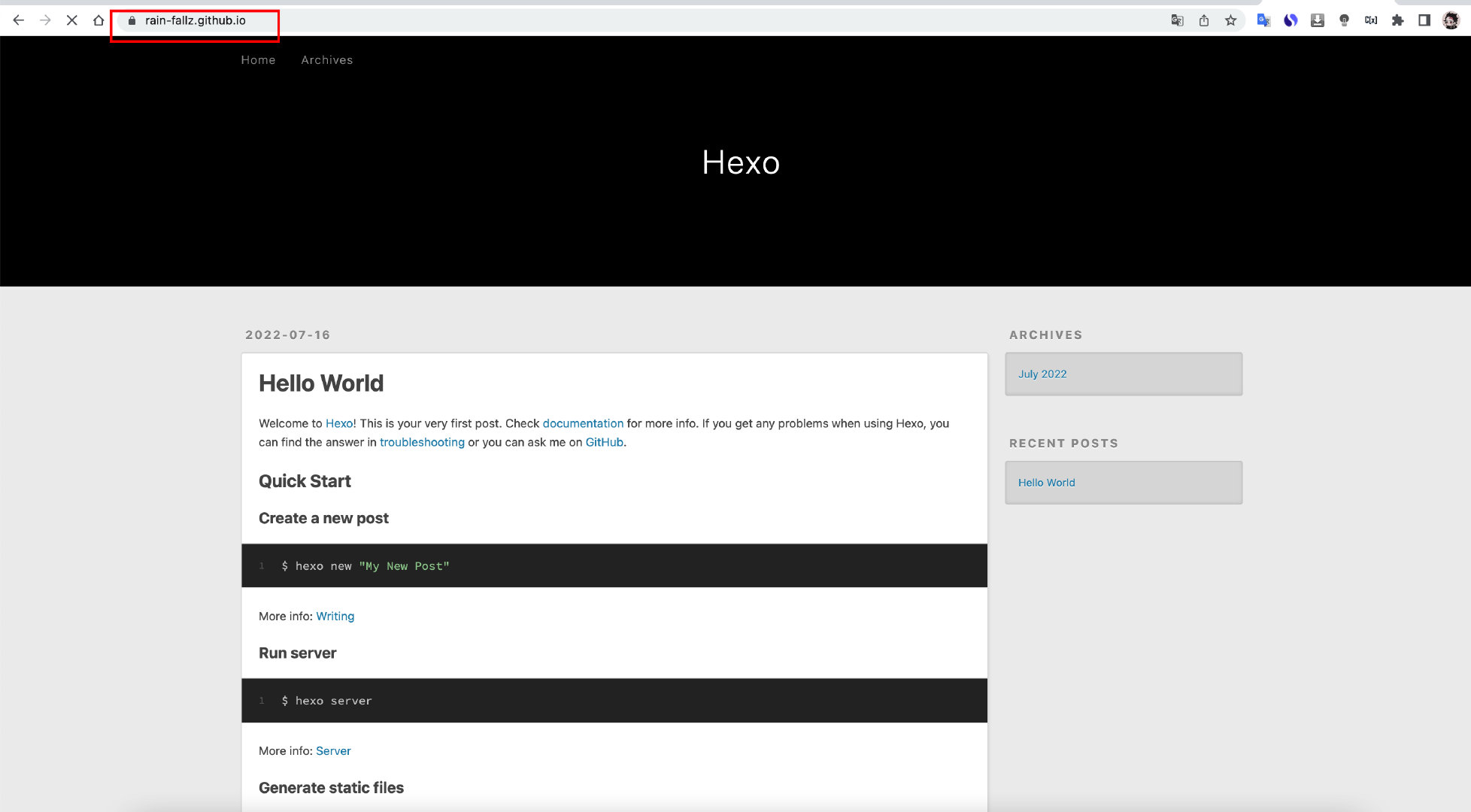The image size is (1471, 812).
Task: Translate this page from the address bar
Action: tap(1178, 20)
